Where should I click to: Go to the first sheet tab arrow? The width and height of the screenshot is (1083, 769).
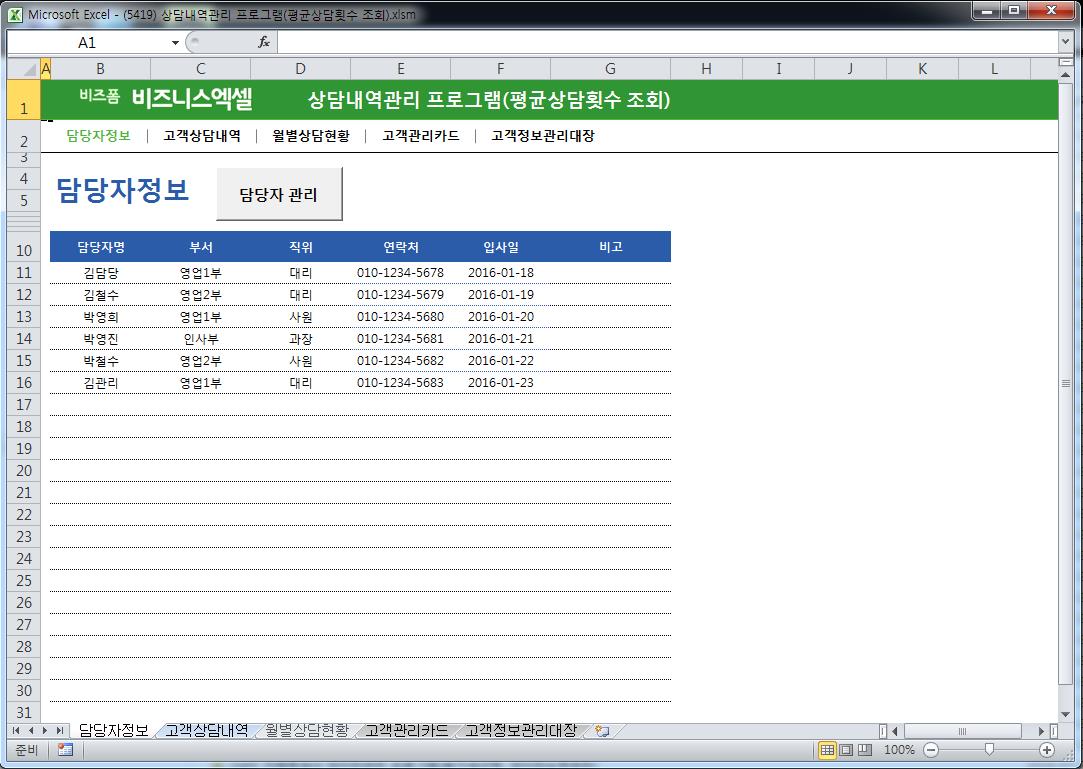coord(17,731)
